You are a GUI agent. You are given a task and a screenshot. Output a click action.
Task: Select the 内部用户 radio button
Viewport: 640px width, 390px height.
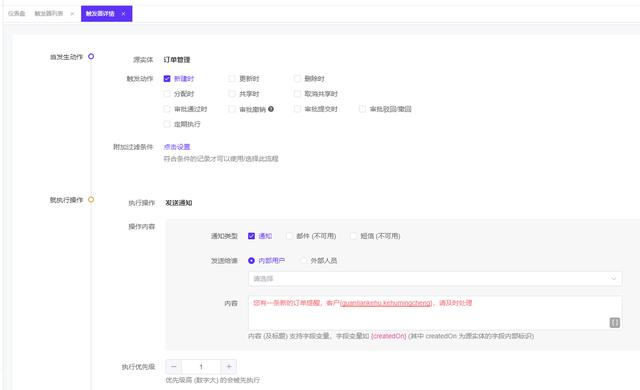point(251,260)
